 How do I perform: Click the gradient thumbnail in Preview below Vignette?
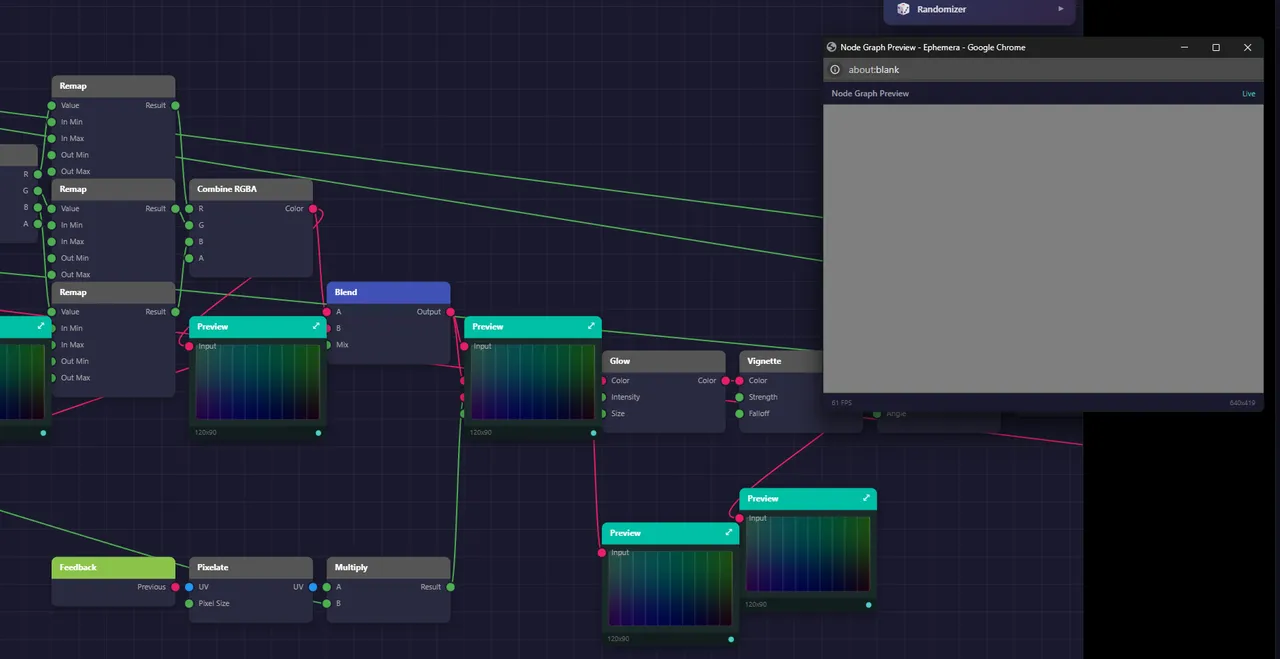click(808, 555)
